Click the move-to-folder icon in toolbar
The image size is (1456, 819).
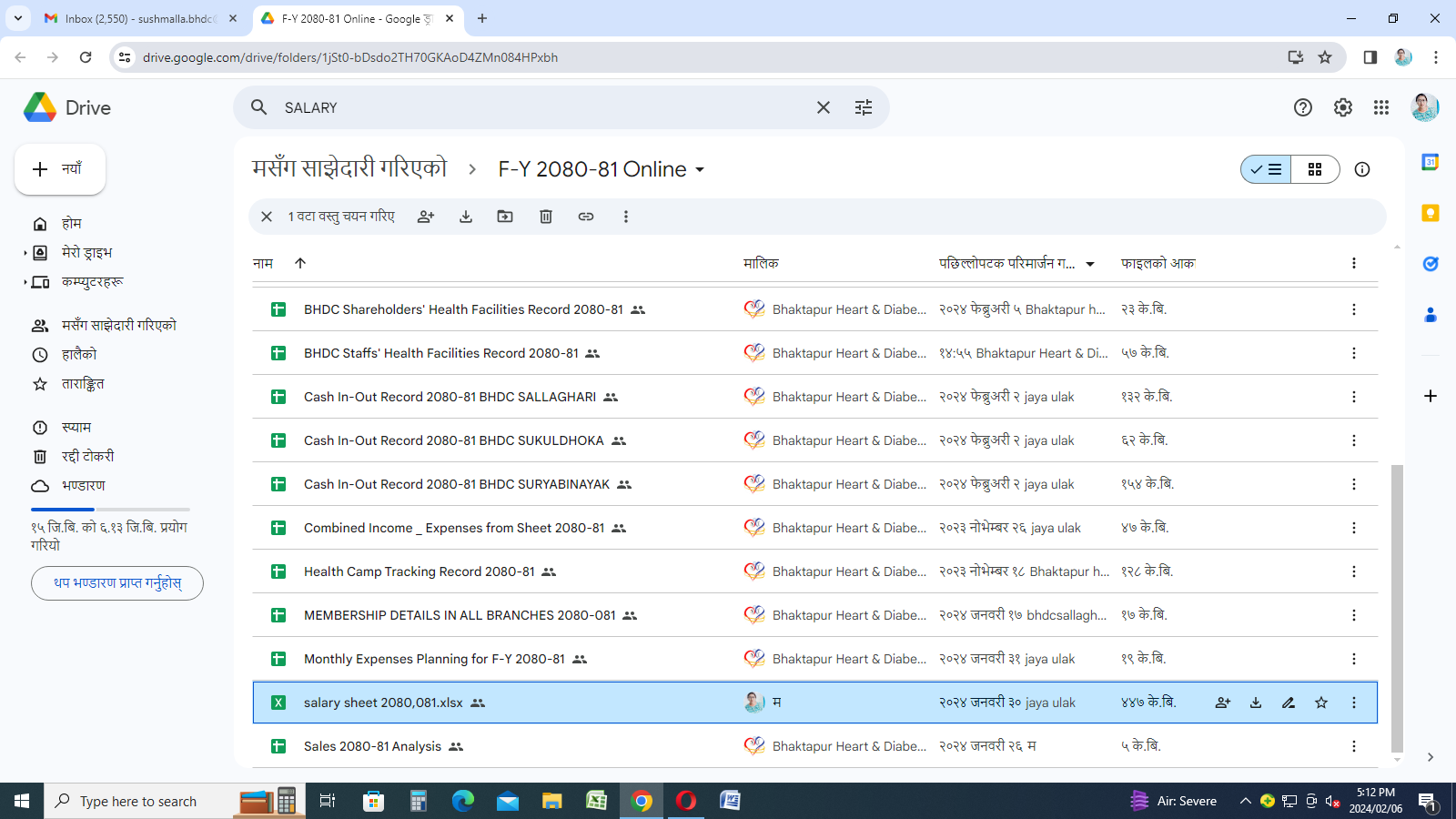[505, 217]
